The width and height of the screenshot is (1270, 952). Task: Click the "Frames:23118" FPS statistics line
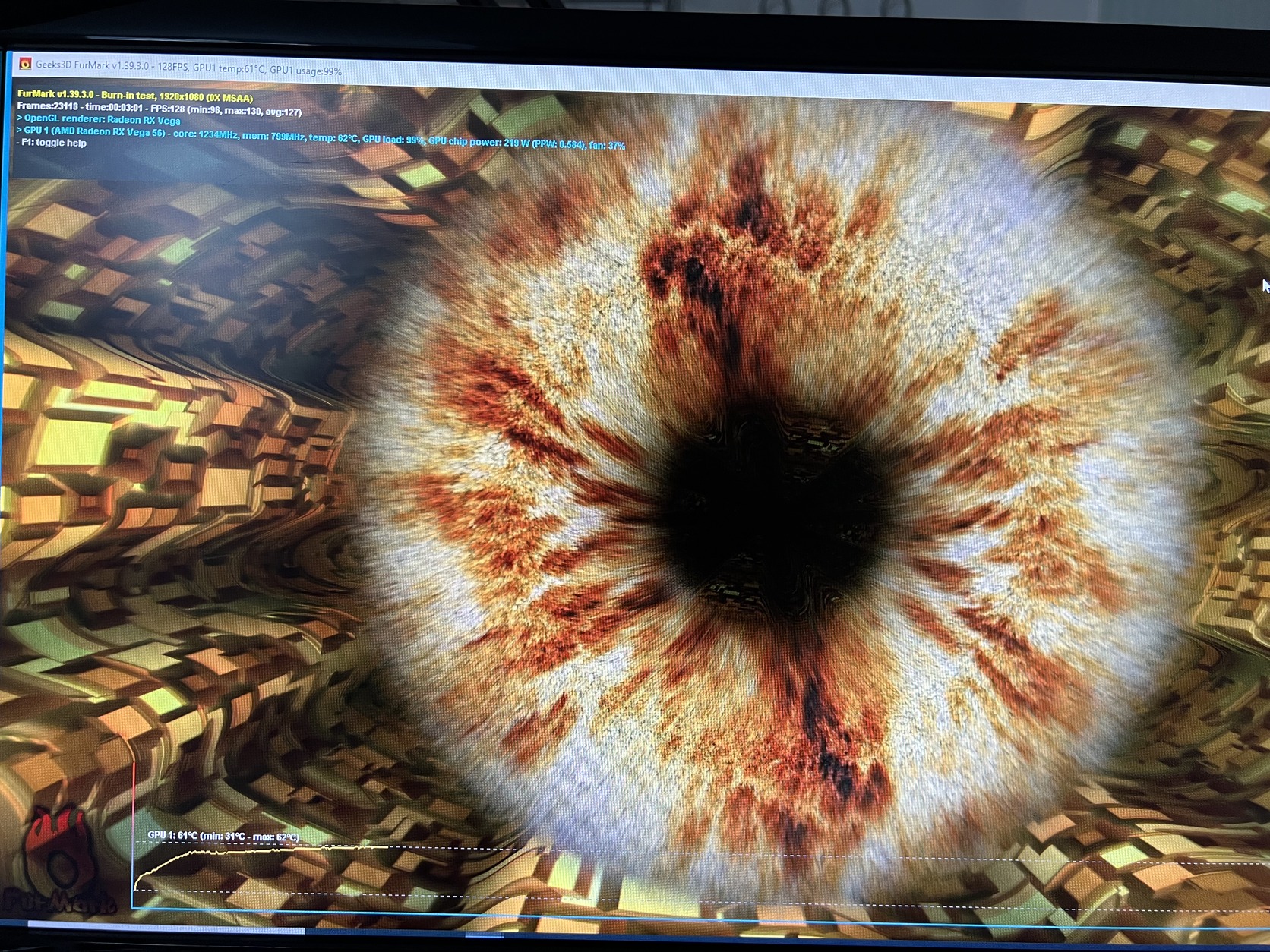160,109
